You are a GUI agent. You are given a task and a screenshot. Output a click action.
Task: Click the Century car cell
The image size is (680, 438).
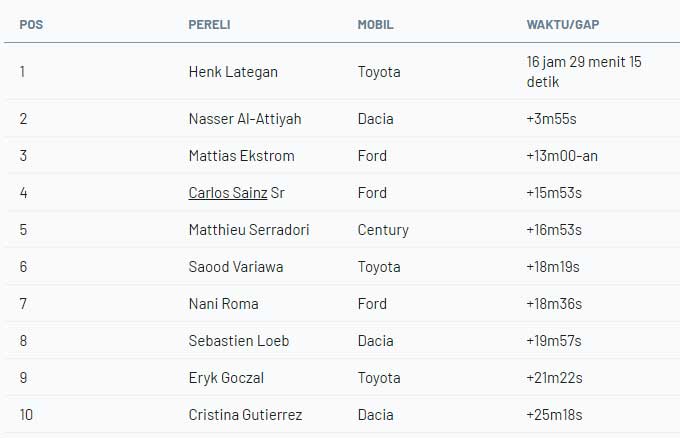coord(383,230)
